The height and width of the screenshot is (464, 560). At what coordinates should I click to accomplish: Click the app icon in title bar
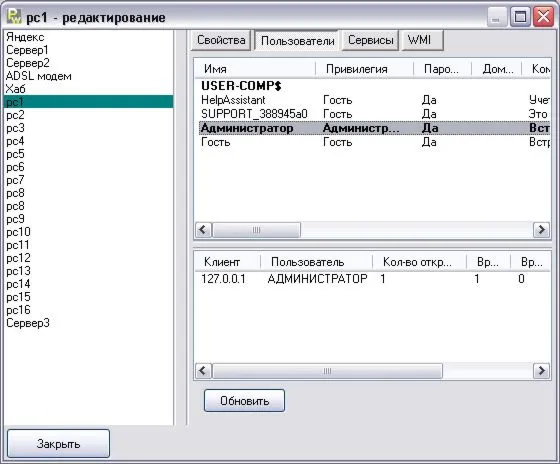tap(15, 17)
